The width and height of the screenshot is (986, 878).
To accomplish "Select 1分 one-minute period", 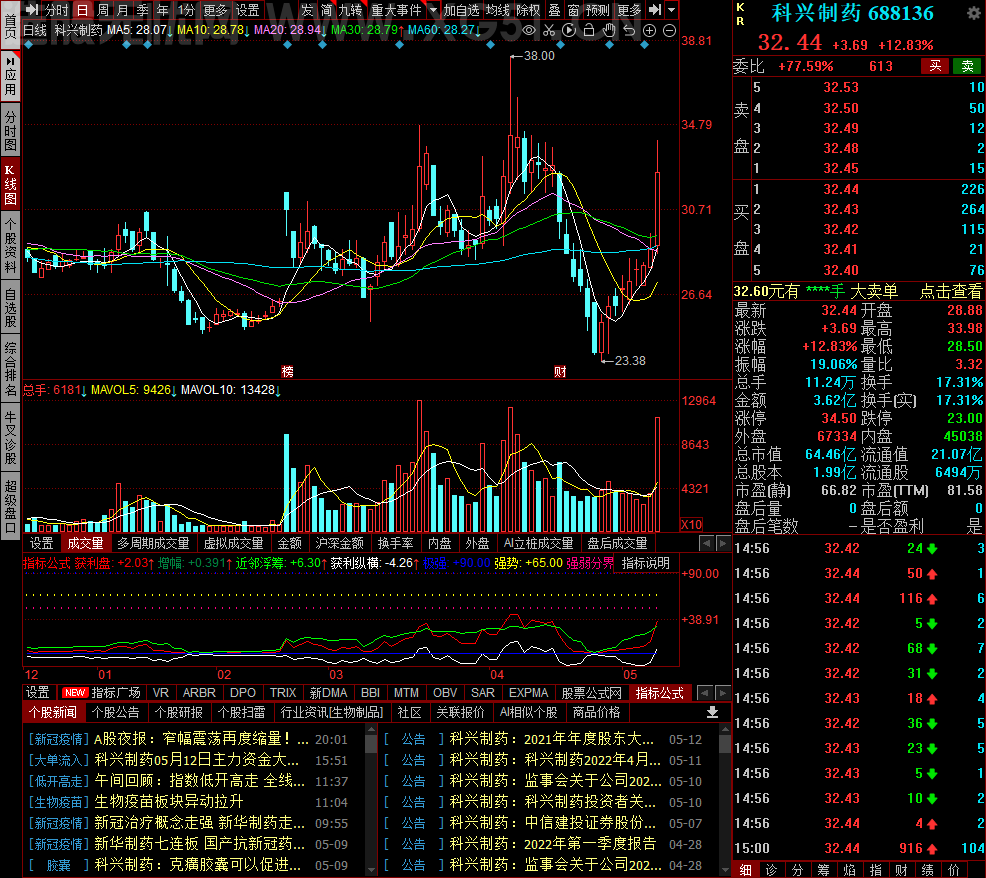I will pyautogui.click(x=186, y=10).
